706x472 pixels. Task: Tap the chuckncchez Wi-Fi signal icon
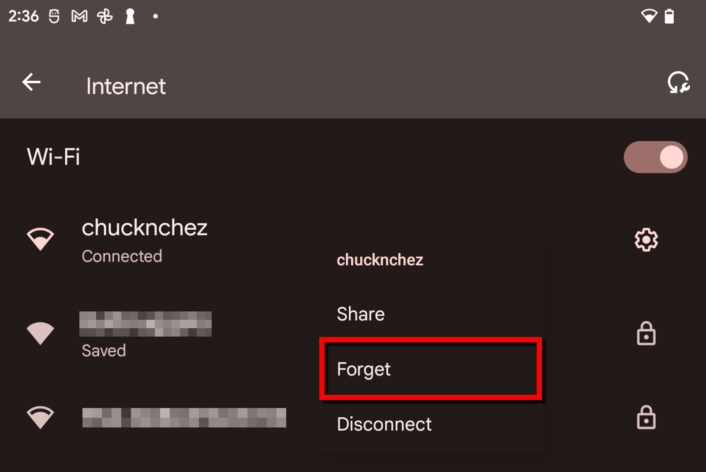click(x=41, y=240)
